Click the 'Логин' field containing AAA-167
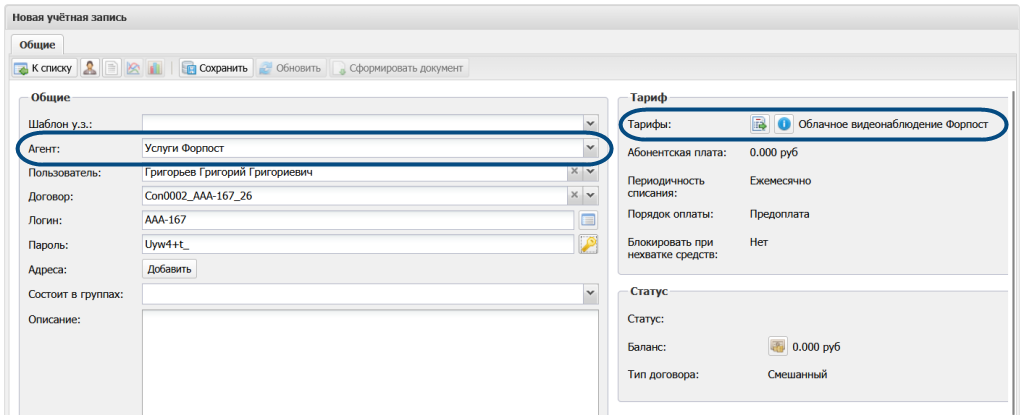Viewport: 1024px width, 415px height. tap(358, 220)
